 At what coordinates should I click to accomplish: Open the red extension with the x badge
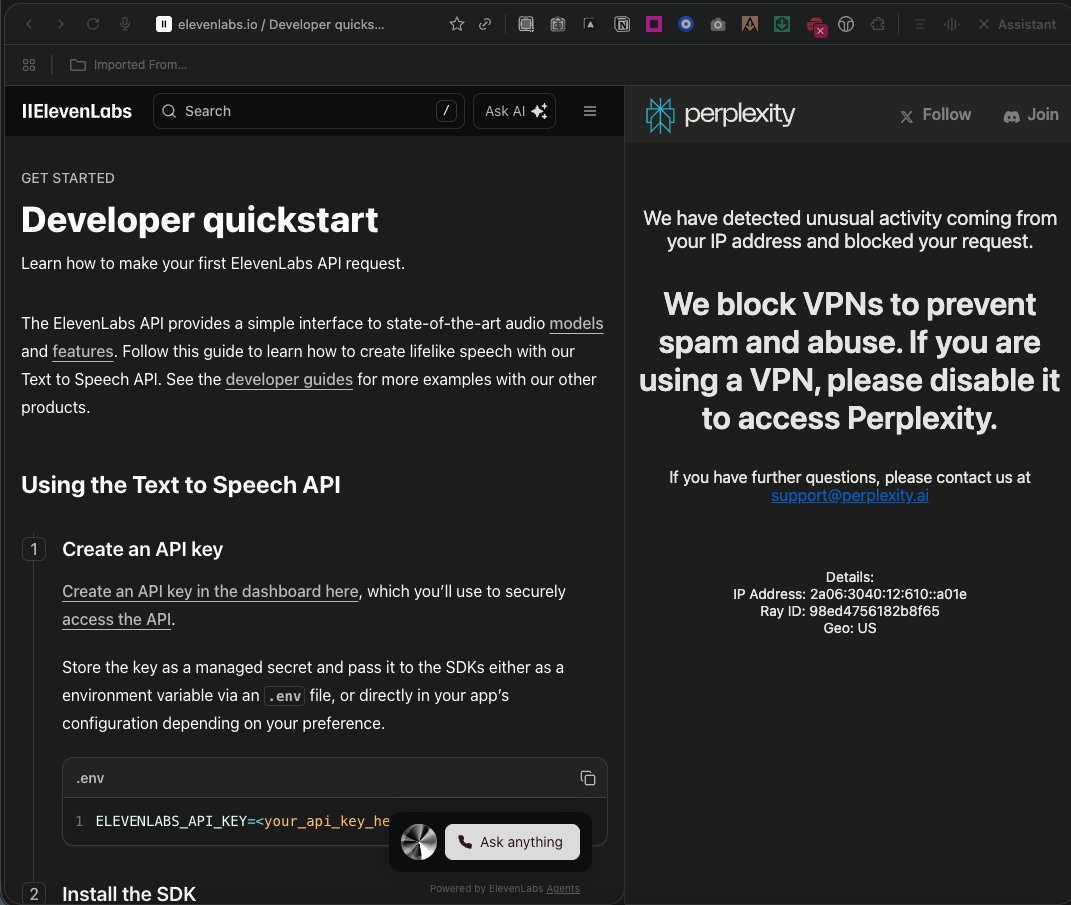coord(816,26)
